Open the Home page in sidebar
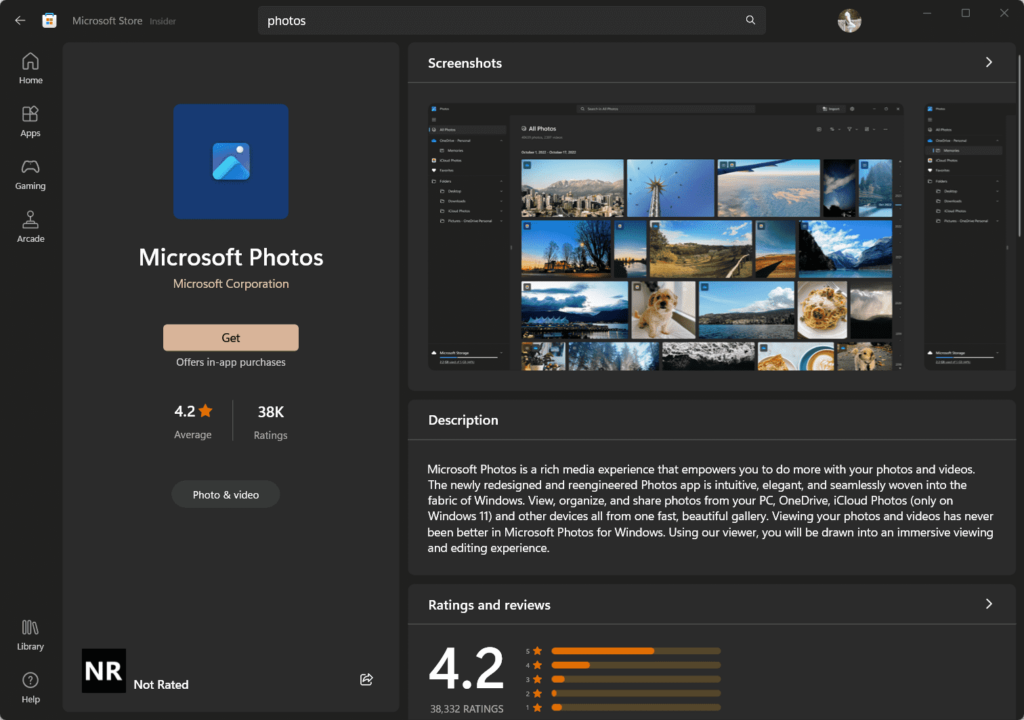Viewport: 1024px width, 720px height. pos(30,68)
